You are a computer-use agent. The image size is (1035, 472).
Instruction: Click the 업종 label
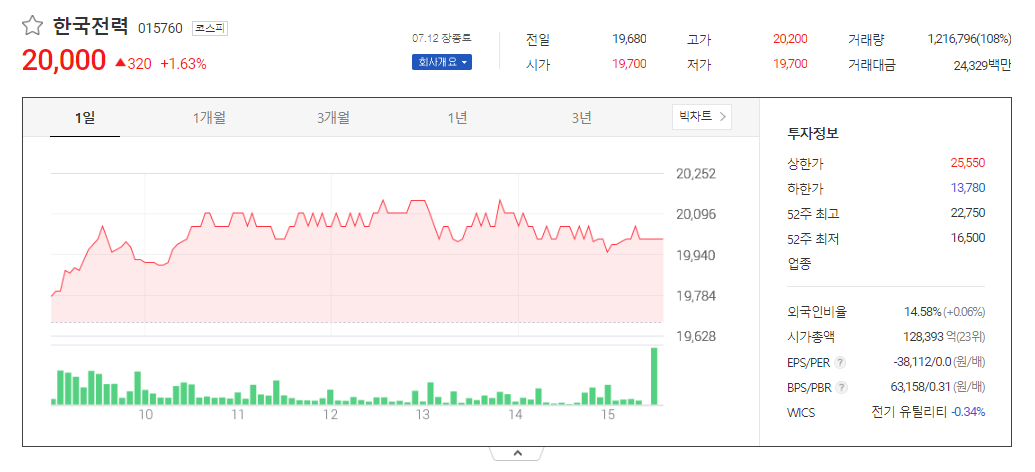point(799,264)
